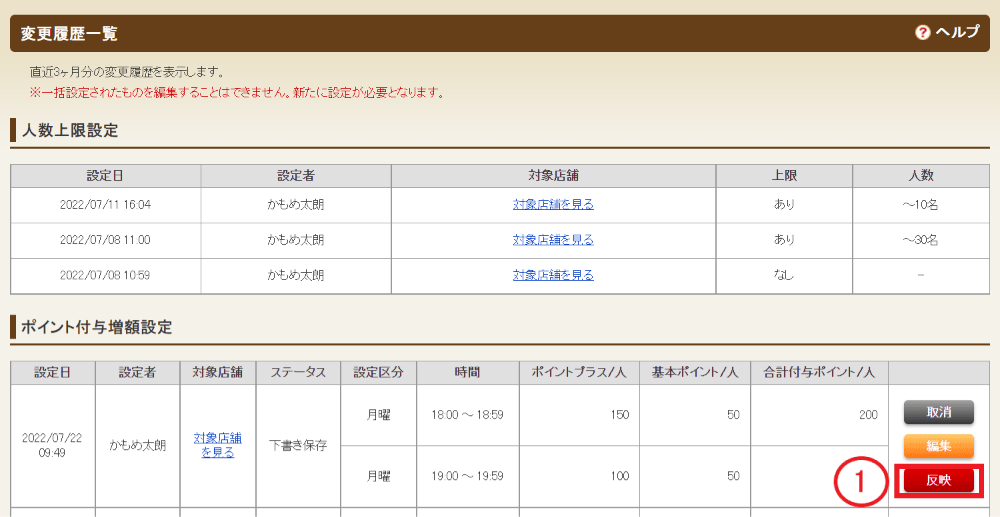
Task: Click the ポイントプラス/人 column header
Action: pyautogui.click(x=579, y=373)
